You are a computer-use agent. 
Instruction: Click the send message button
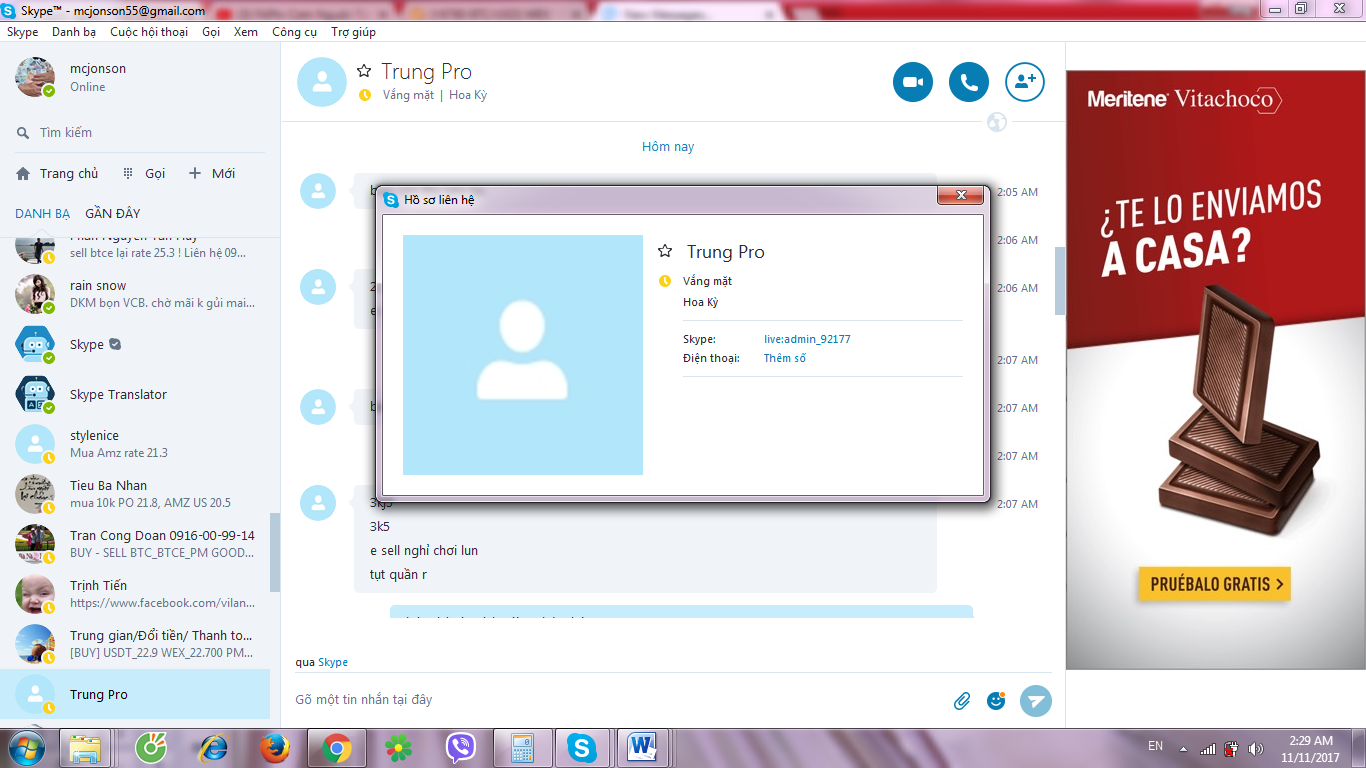1036,701
